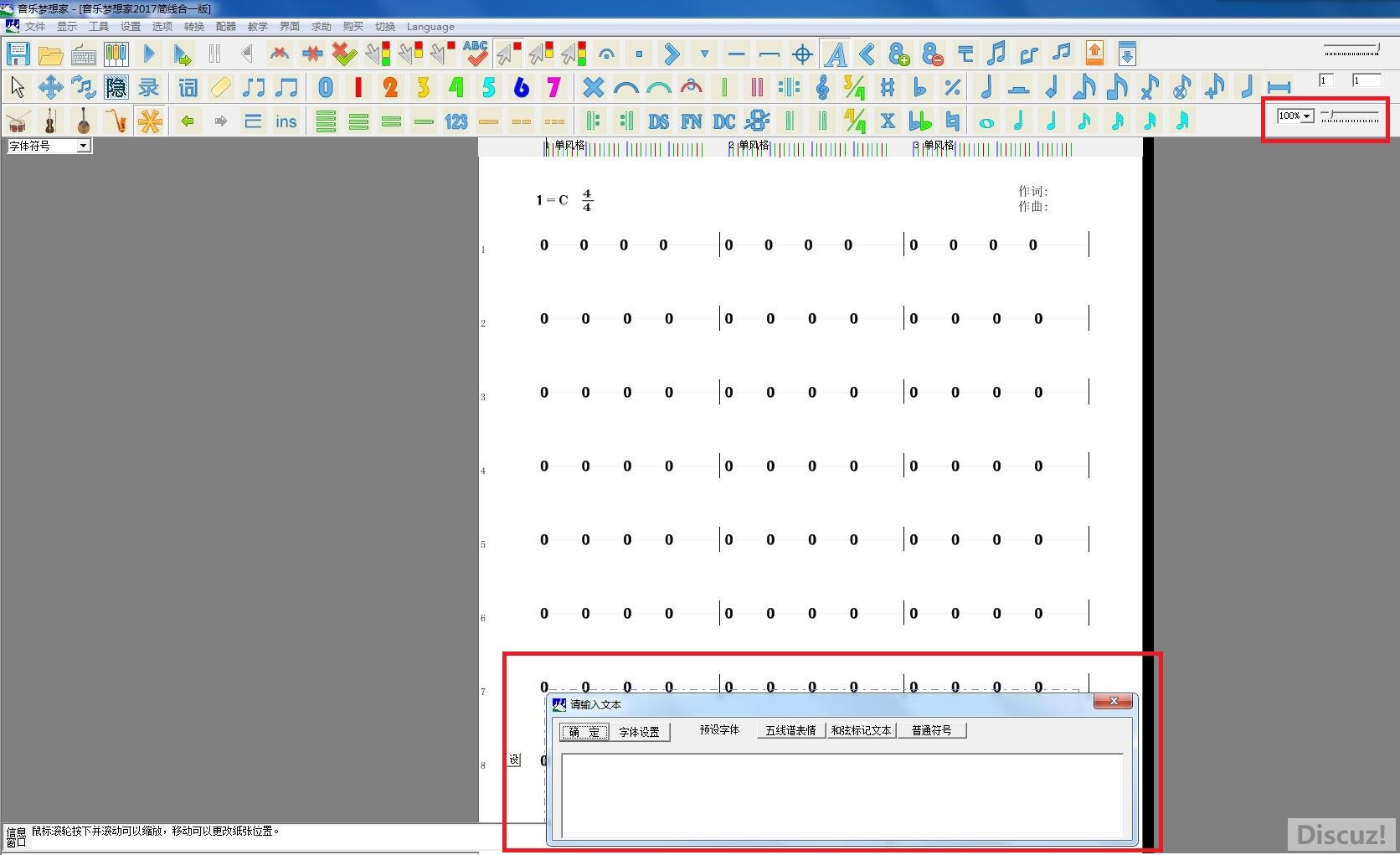The image size is (1400, 855).
Task: Start playback with the blue play arrow
Action: [149, 54]
